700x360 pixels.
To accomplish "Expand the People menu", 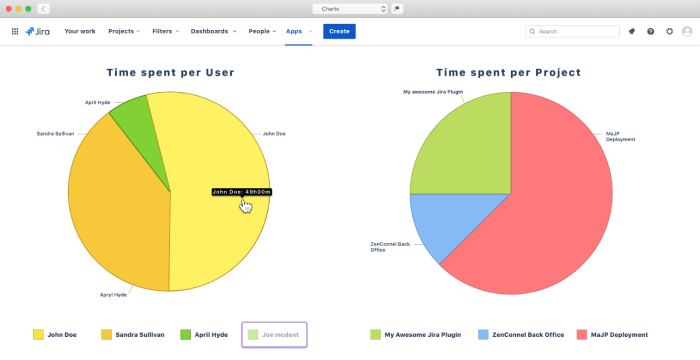I will (x=262, y=31).
